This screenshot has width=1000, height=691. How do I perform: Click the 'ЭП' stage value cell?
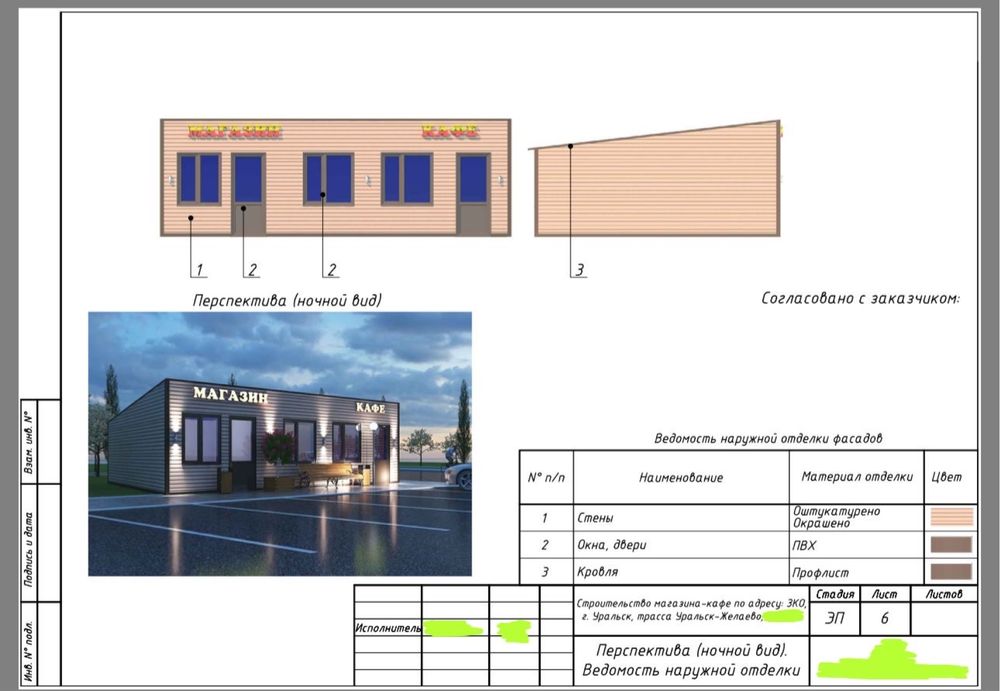[x=835, y=618]
